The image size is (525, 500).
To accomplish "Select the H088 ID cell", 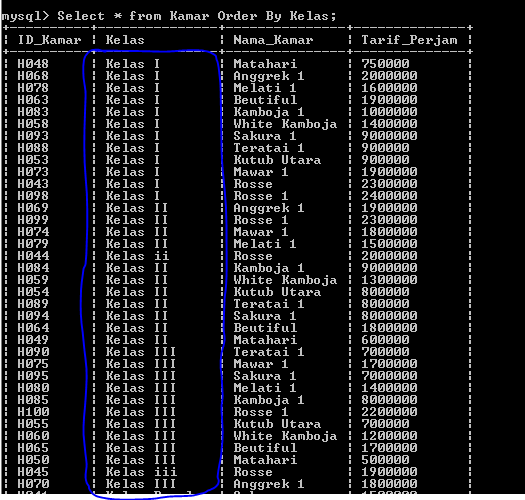I will [x=33, y=148].
